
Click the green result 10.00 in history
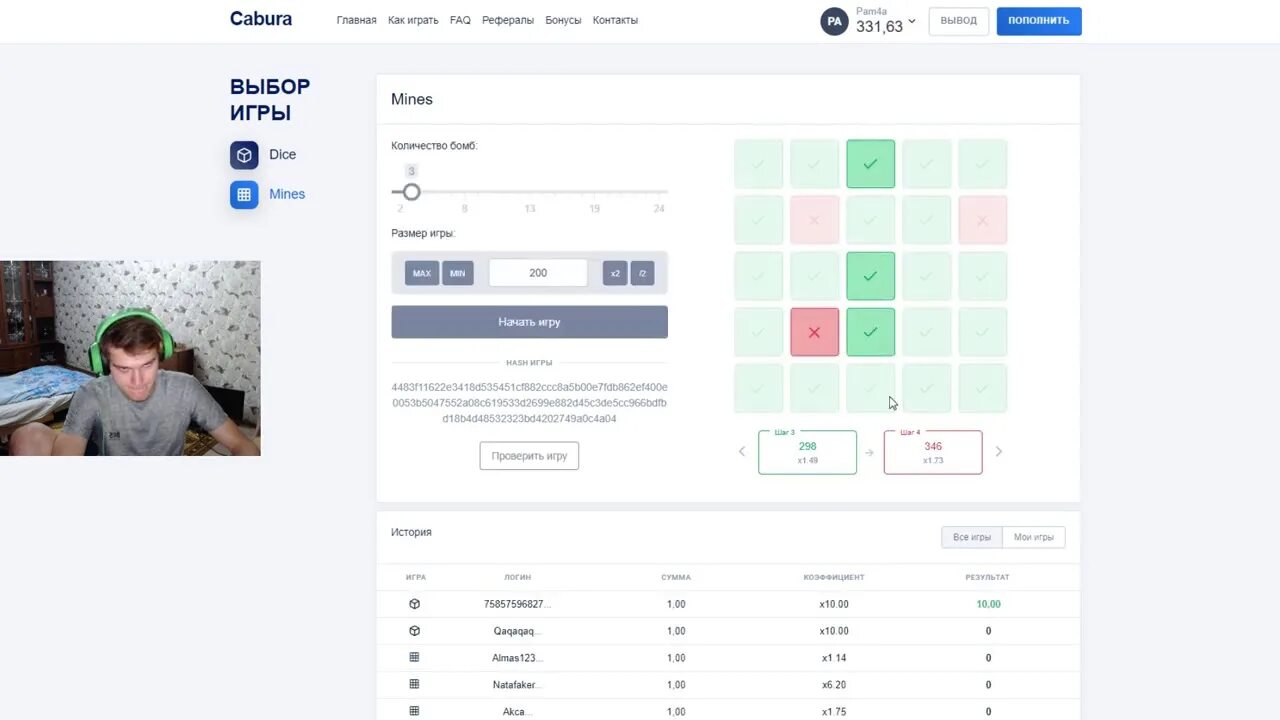point(988,604)
